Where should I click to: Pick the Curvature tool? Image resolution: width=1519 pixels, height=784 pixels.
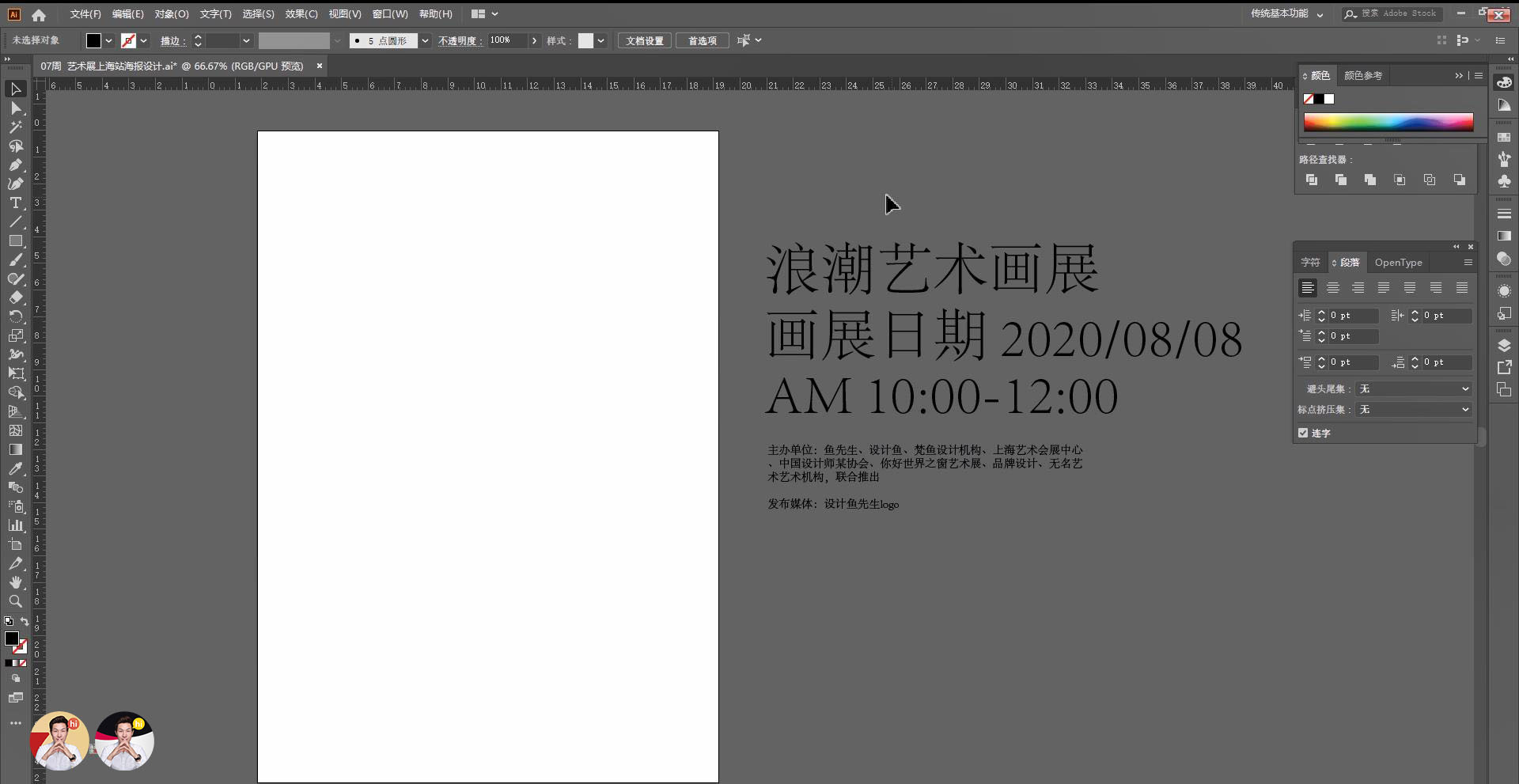pos(16,184)
